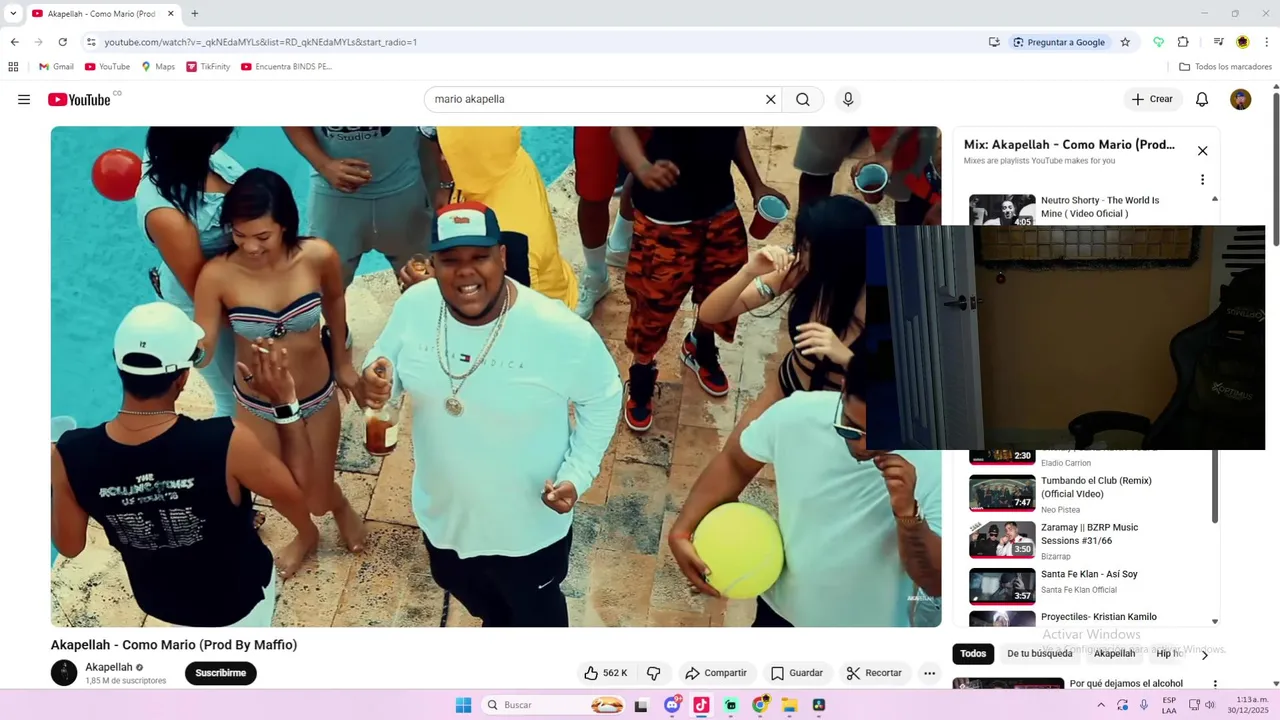This screenshot has width=1280, height=720.
Task: Select the Akapellah filter chip
Action: point(1114,654)
